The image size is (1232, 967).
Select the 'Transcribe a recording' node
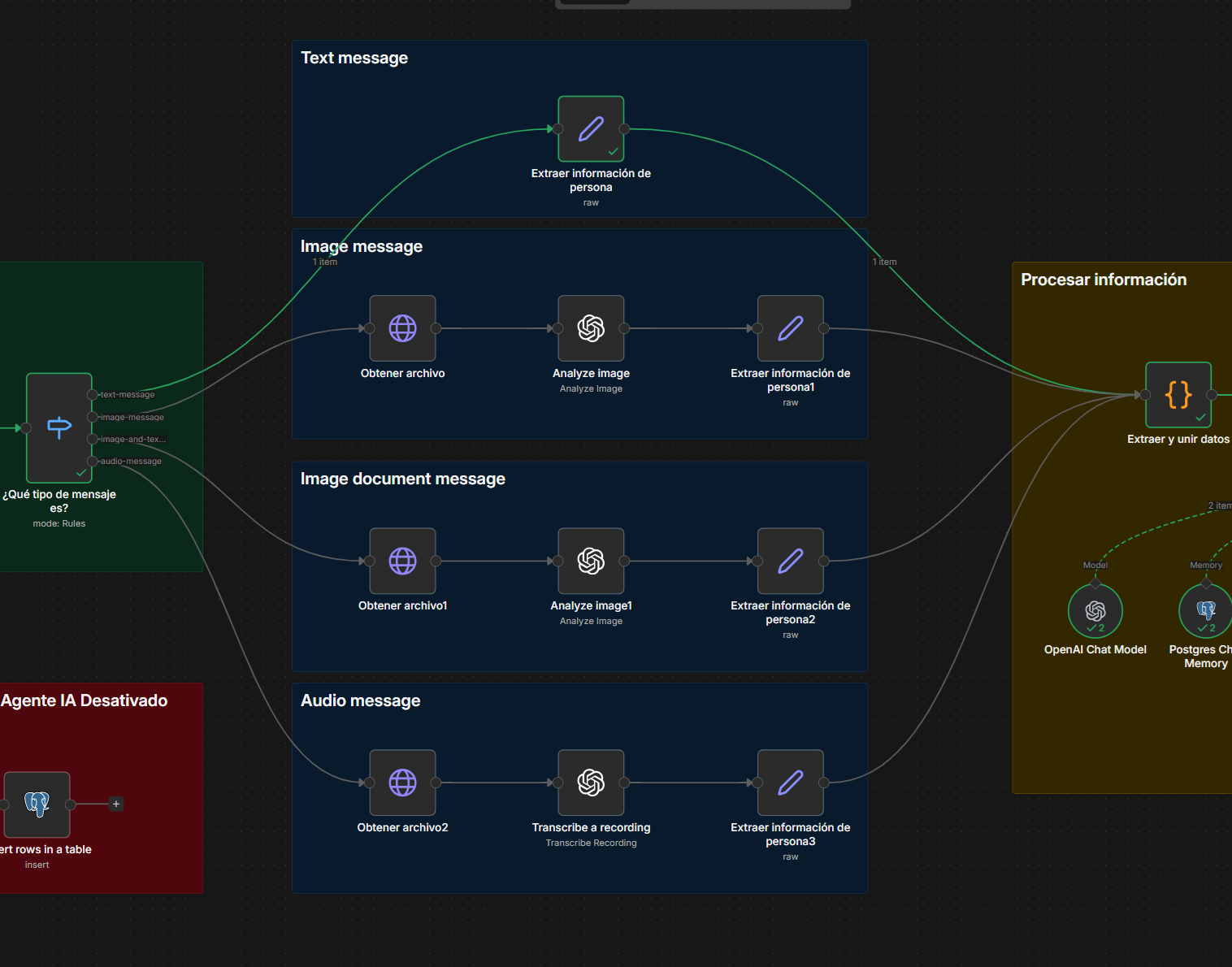click(591, 783)
